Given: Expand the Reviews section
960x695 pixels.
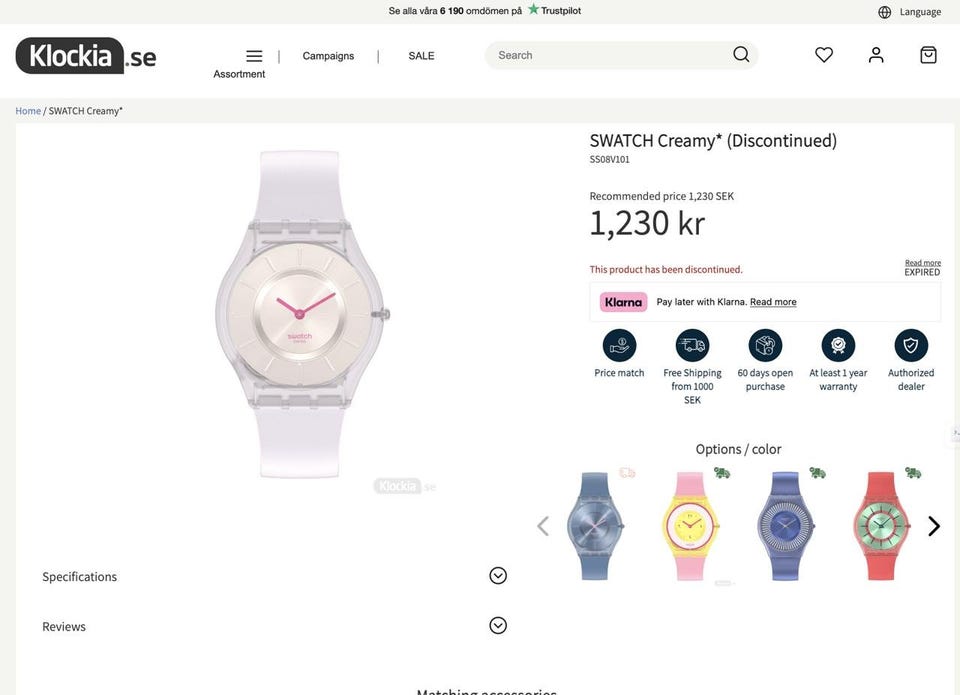Looking at the screenshot, I should pyautogui.click(x=274, y=626).
